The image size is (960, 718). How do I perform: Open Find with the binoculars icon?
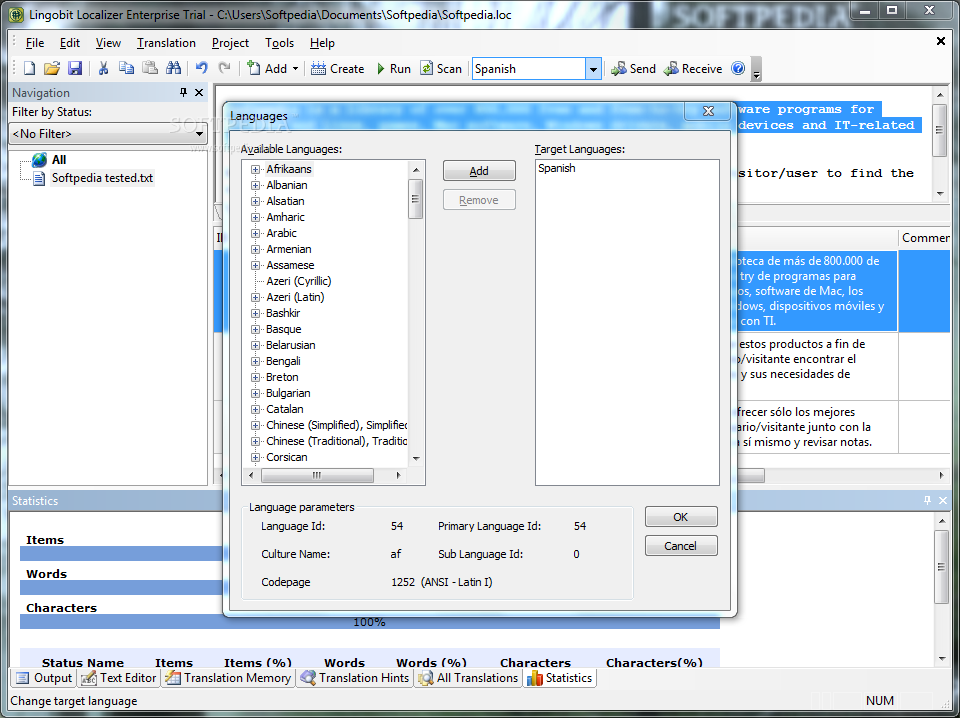pyautogui.click(x=173, y=69)
